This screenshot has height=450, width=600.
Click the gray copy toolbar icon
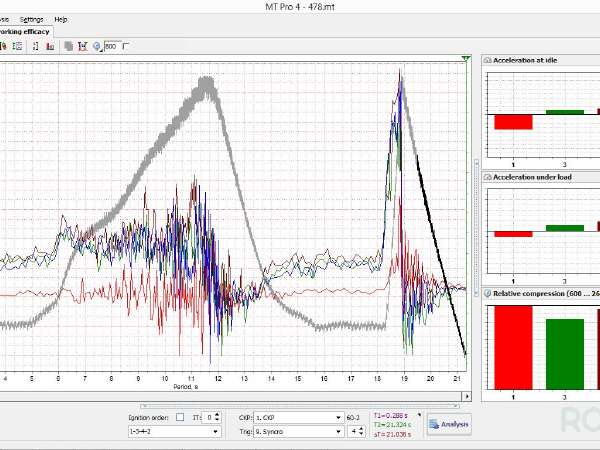[68, 46]
